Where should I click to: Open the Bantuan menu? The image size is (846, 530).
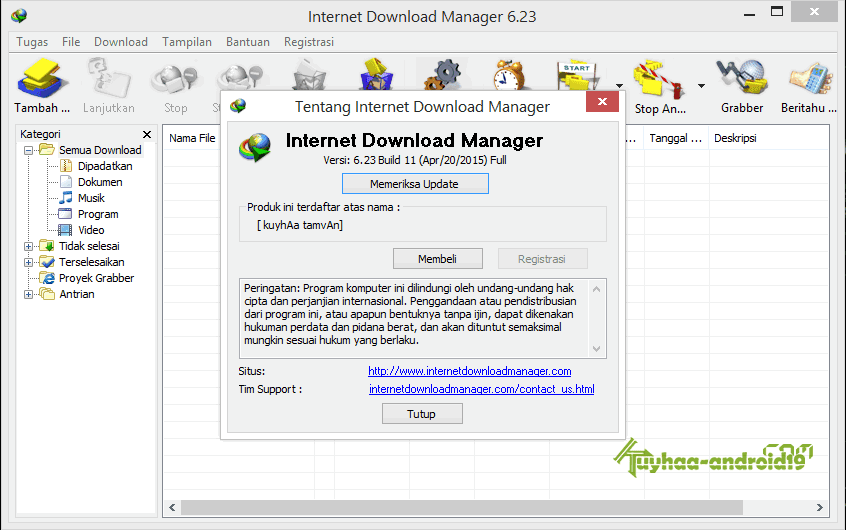point(248,42)
